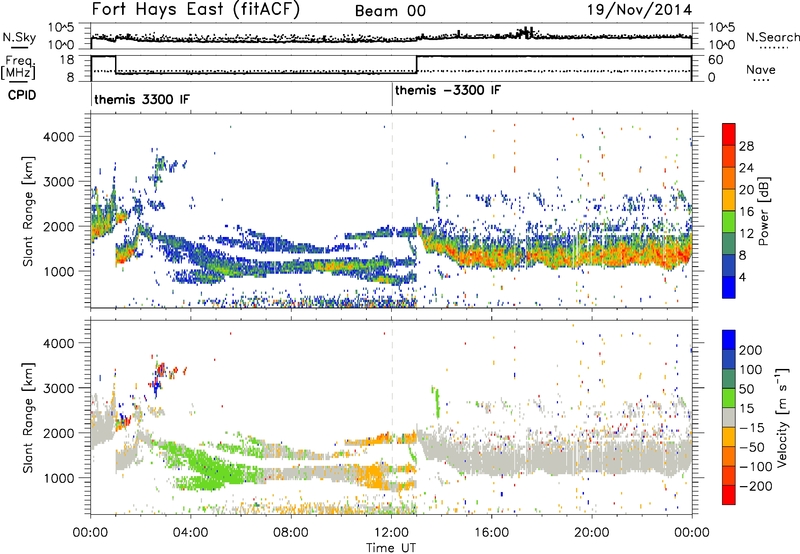The width and height of the screenshot is (800, 554).
Task: Click the '16' label on the Power colorbar
Action: tap(746, 212)
